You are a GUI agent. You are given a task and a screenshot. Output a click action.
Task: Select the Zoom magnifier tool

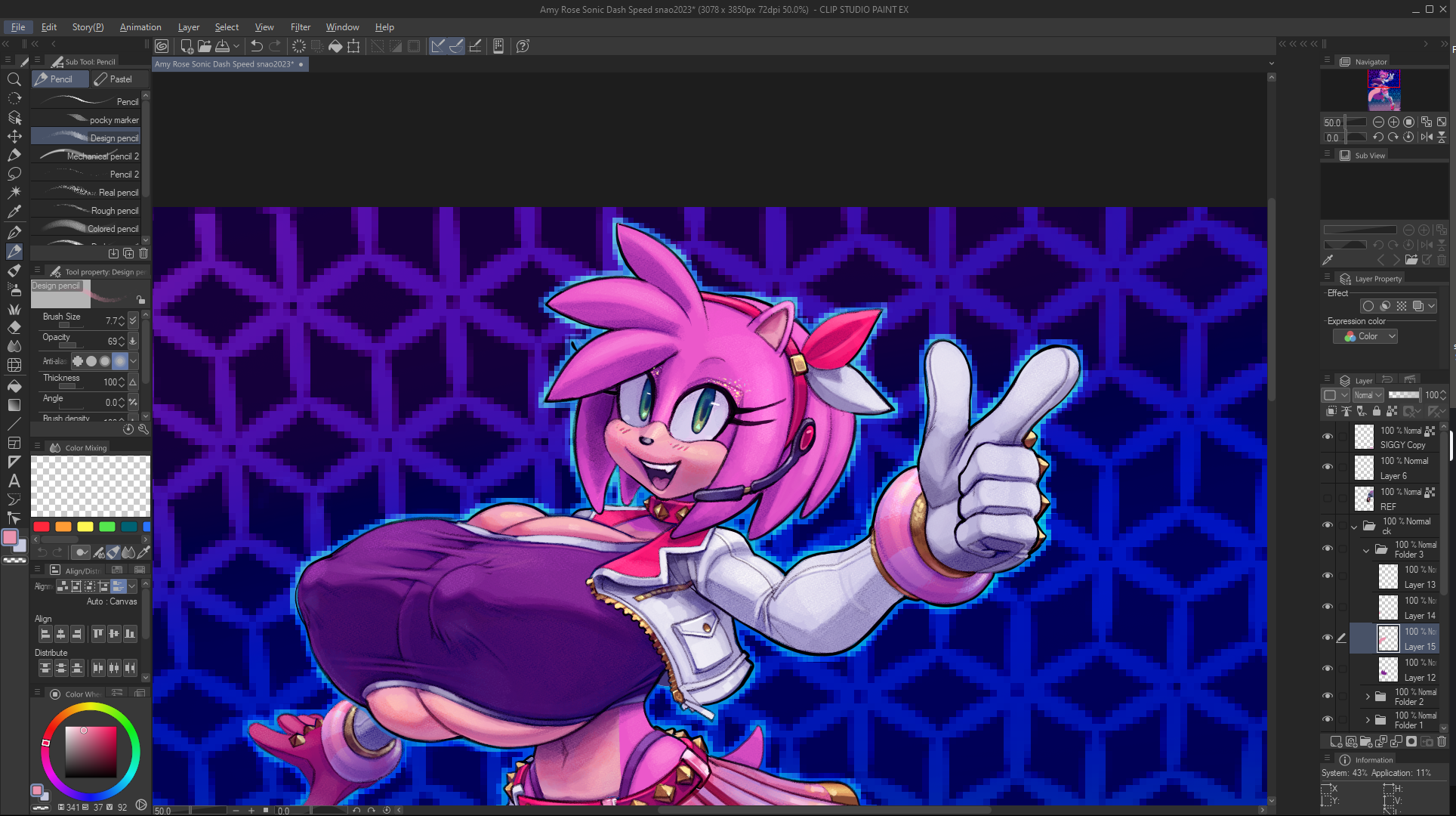(x=14, y=79)
